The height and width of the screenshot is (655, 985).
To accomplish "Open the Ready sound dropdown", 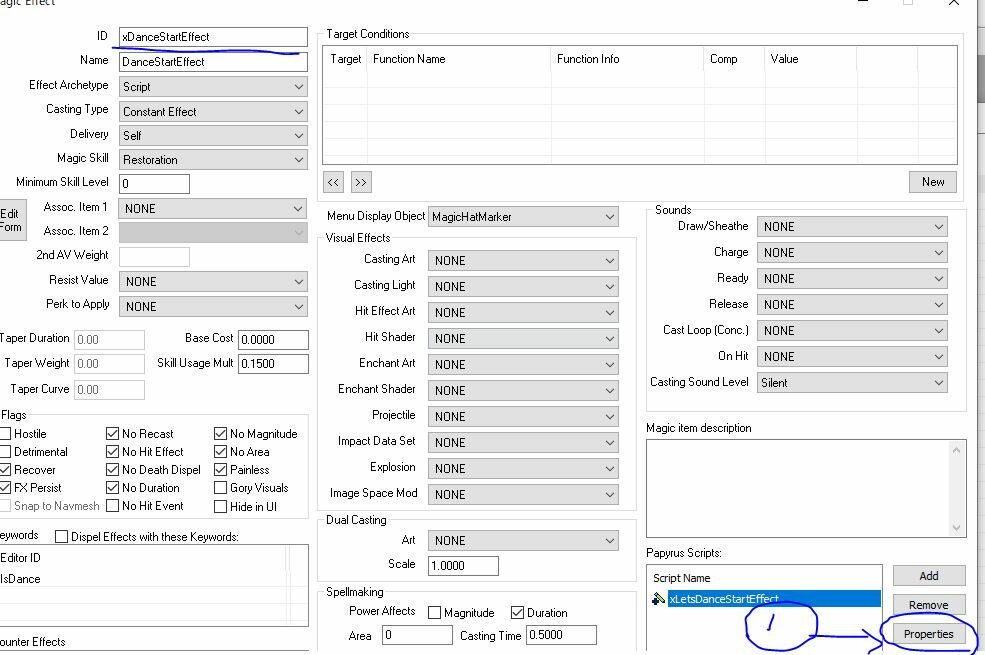I will 852,279.
